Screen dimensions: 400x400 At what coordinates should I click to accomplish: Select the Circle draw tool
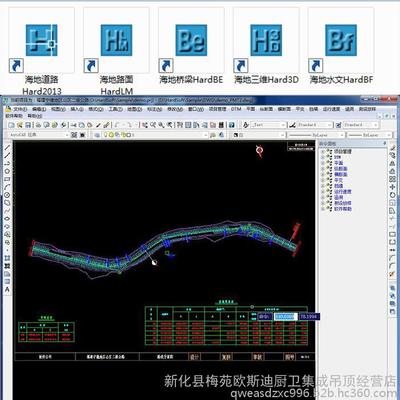pyautogui.click(x=7, y=195)
